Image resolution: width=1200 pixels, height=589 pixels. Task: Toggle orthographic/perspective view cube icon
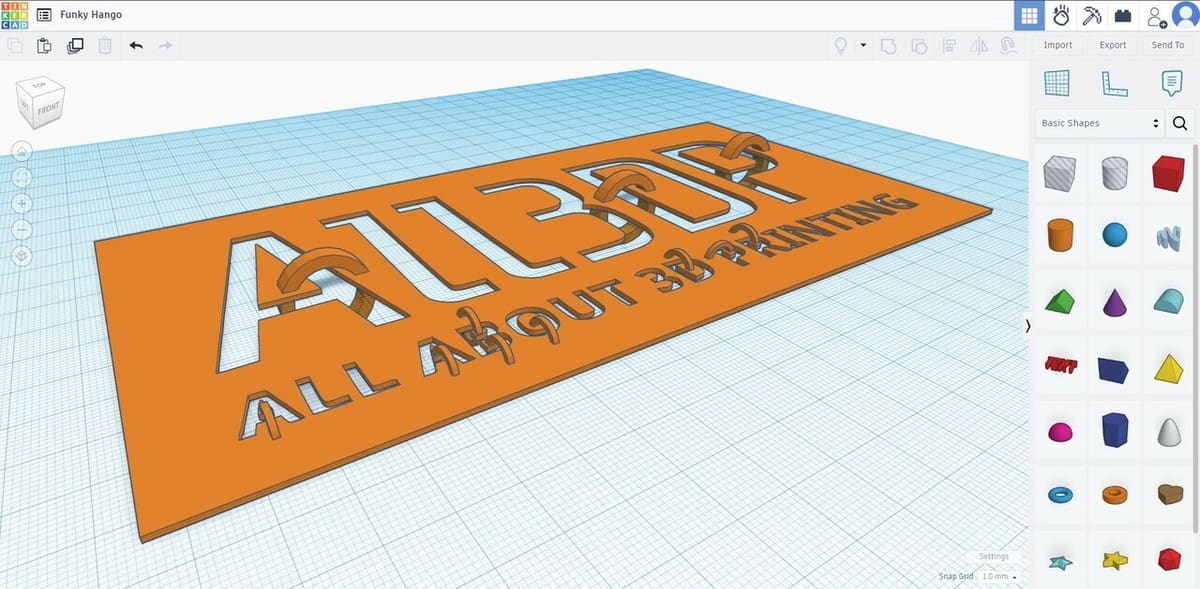[x=23, y=256]
